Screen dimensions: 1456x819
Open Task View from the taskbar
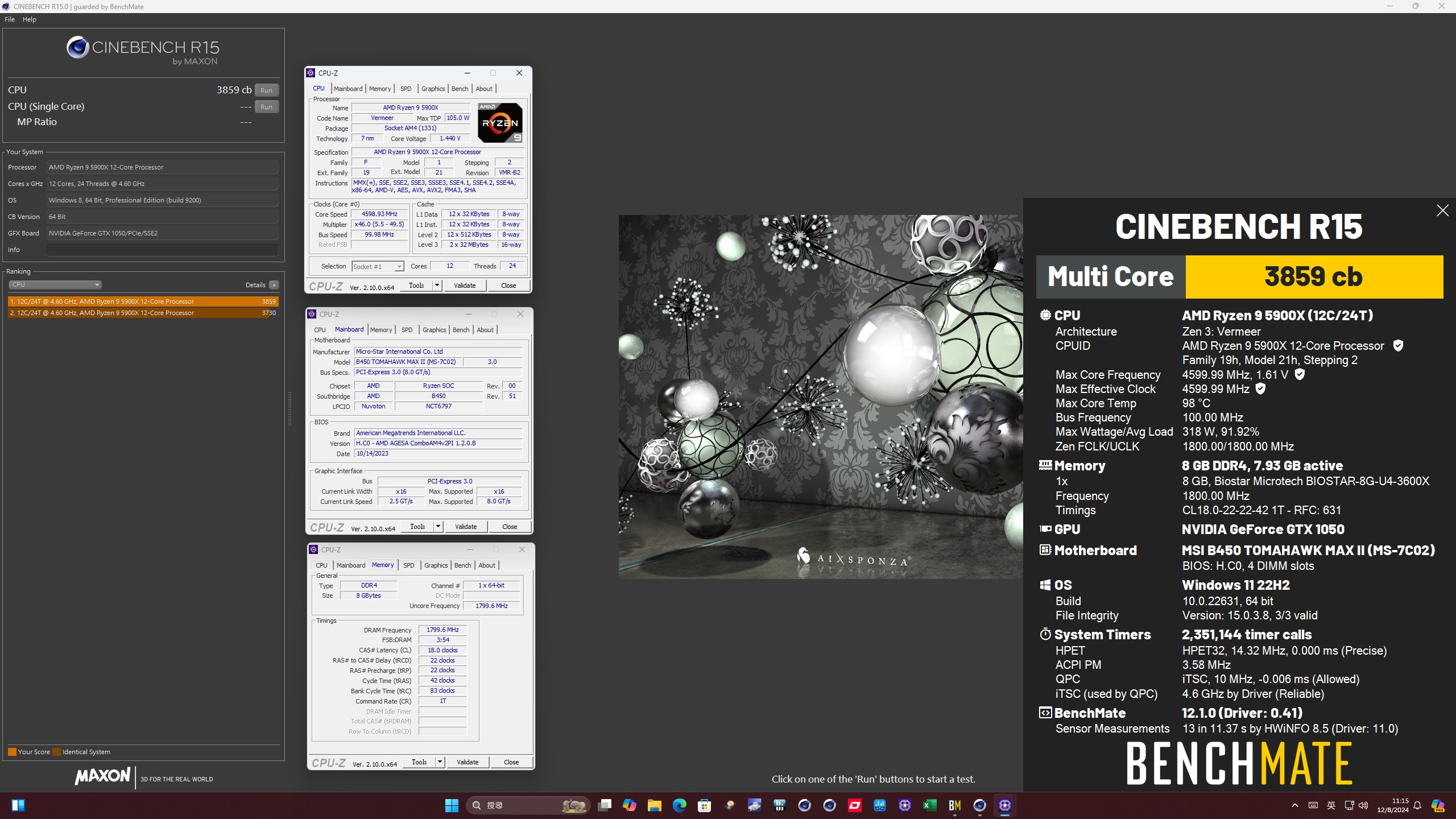[x=605, y=805]
